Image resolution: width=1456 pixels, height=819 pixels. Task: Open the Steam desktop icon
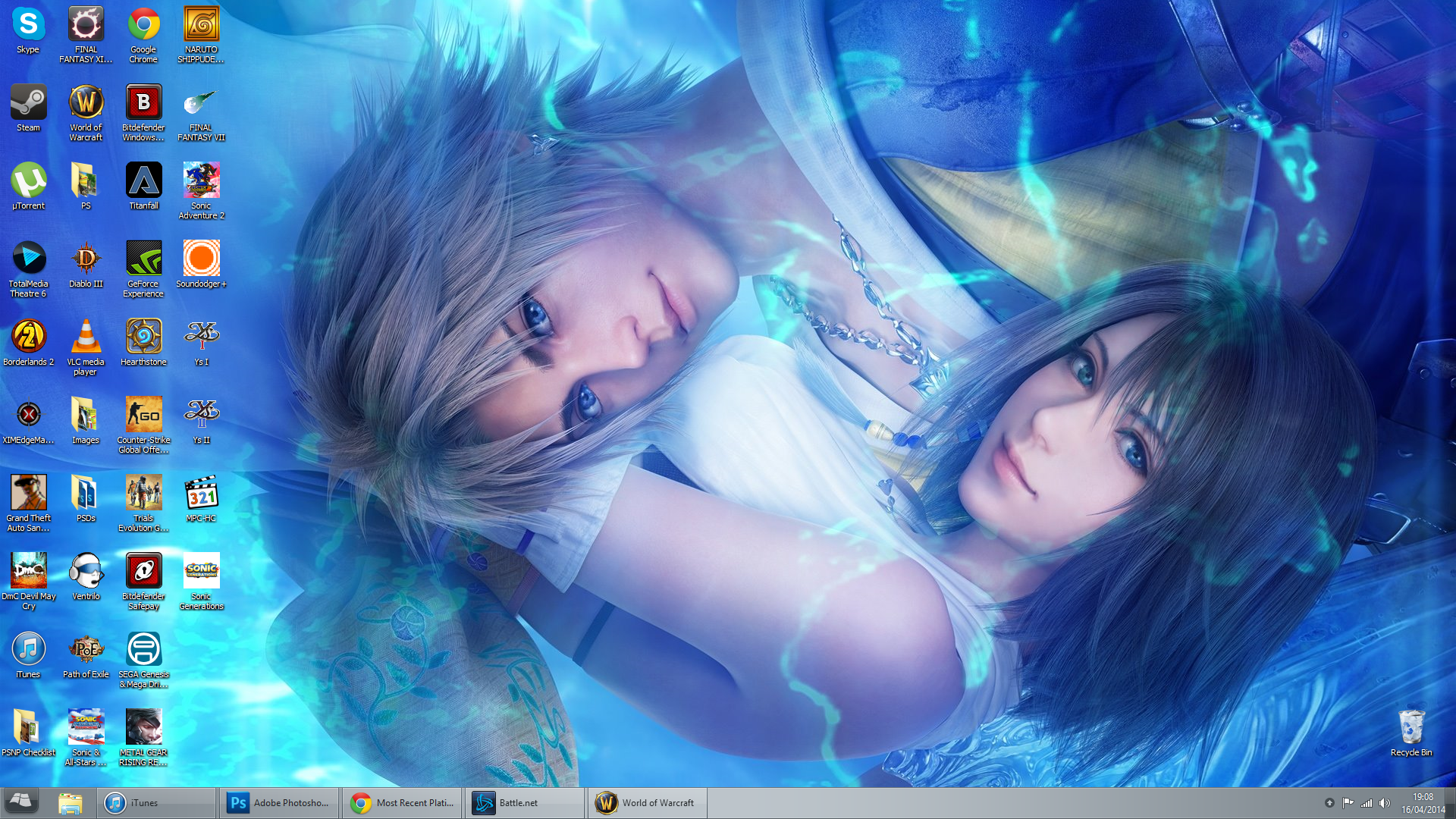28,108
